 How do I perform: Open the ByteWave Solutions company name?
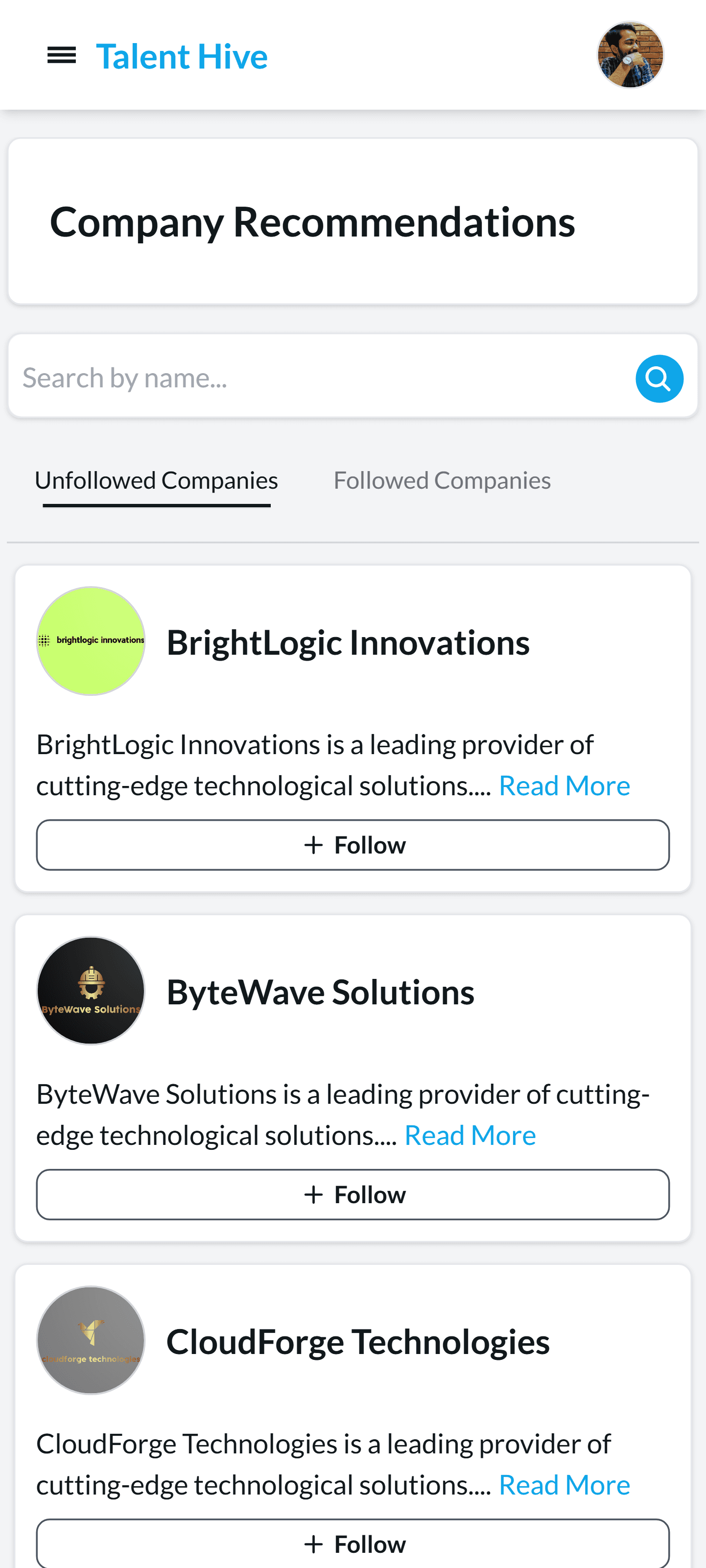pos(320,992)
